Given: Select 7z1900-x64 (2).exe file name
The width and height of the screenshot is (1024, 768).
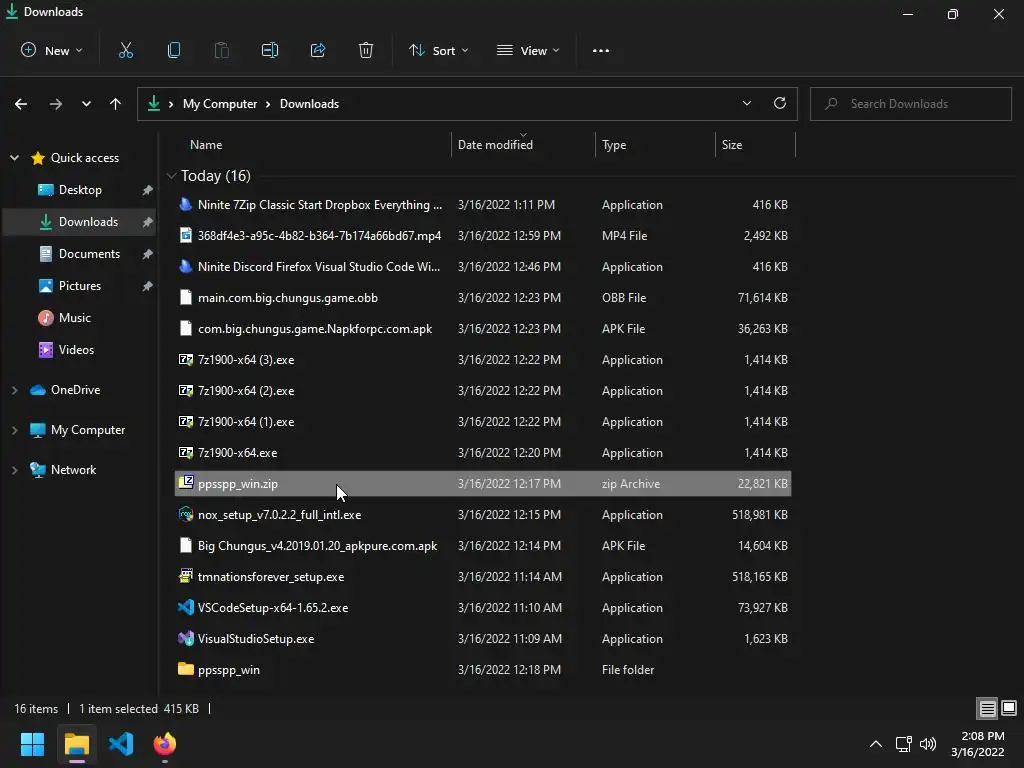Looking at the screenshot, I should coord(246,391).
